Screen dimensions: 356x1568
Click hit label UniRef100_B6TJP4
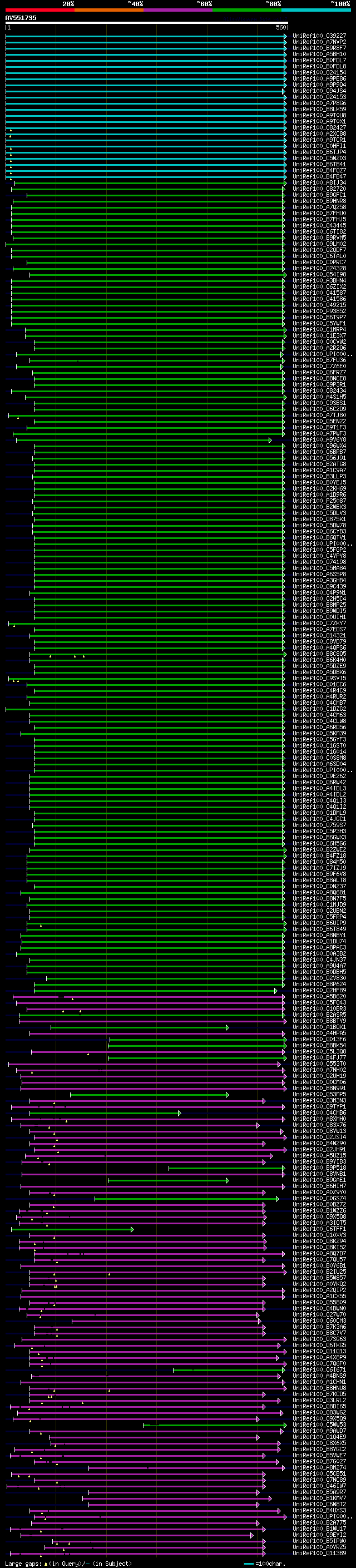click(x=319, y=152)
